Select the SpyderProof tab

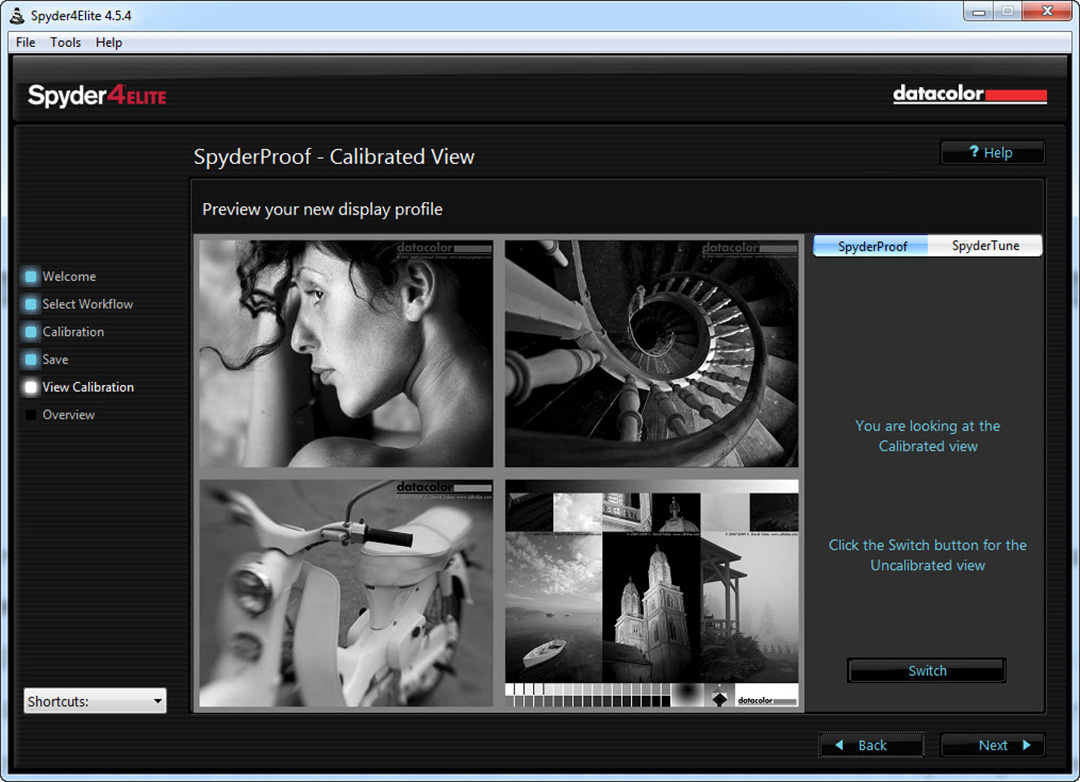click(871, 246)
